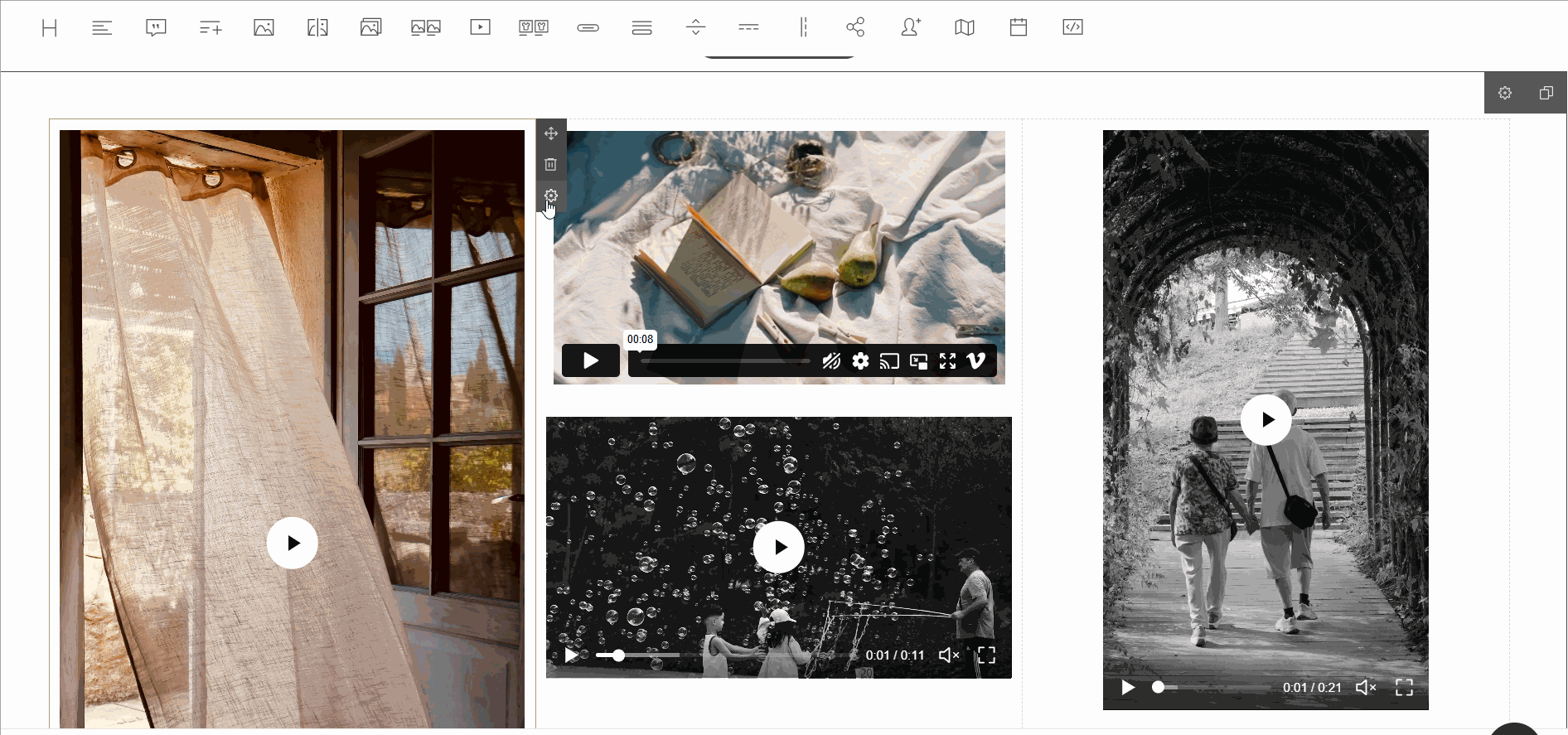The height and width of the screenshot is (735, 1568).
Task: Insert a stacked image gallery block
Action: (370, 27)
